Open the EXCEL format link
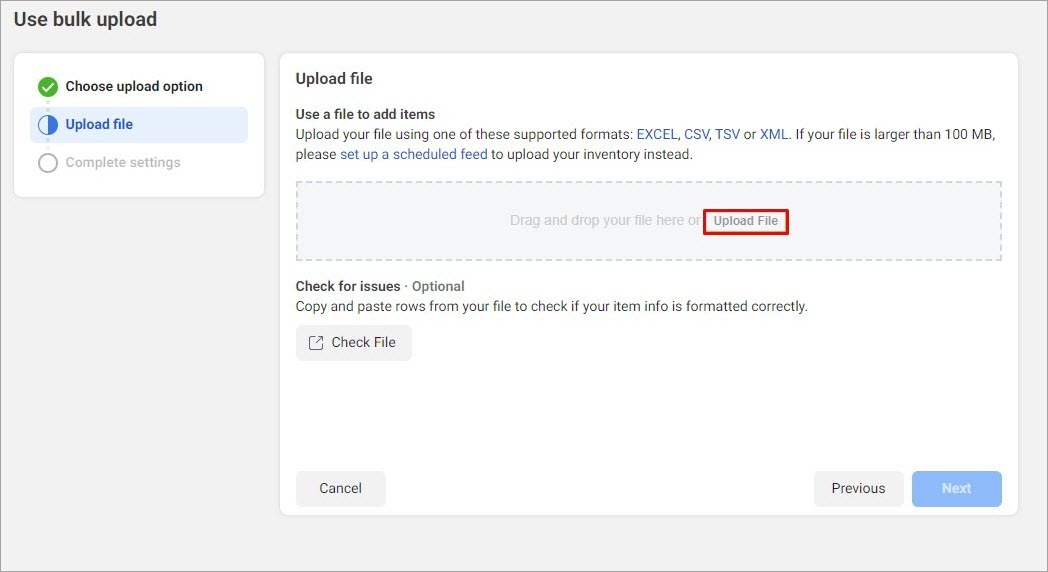 pyautogui.click(x=657, y=134)
